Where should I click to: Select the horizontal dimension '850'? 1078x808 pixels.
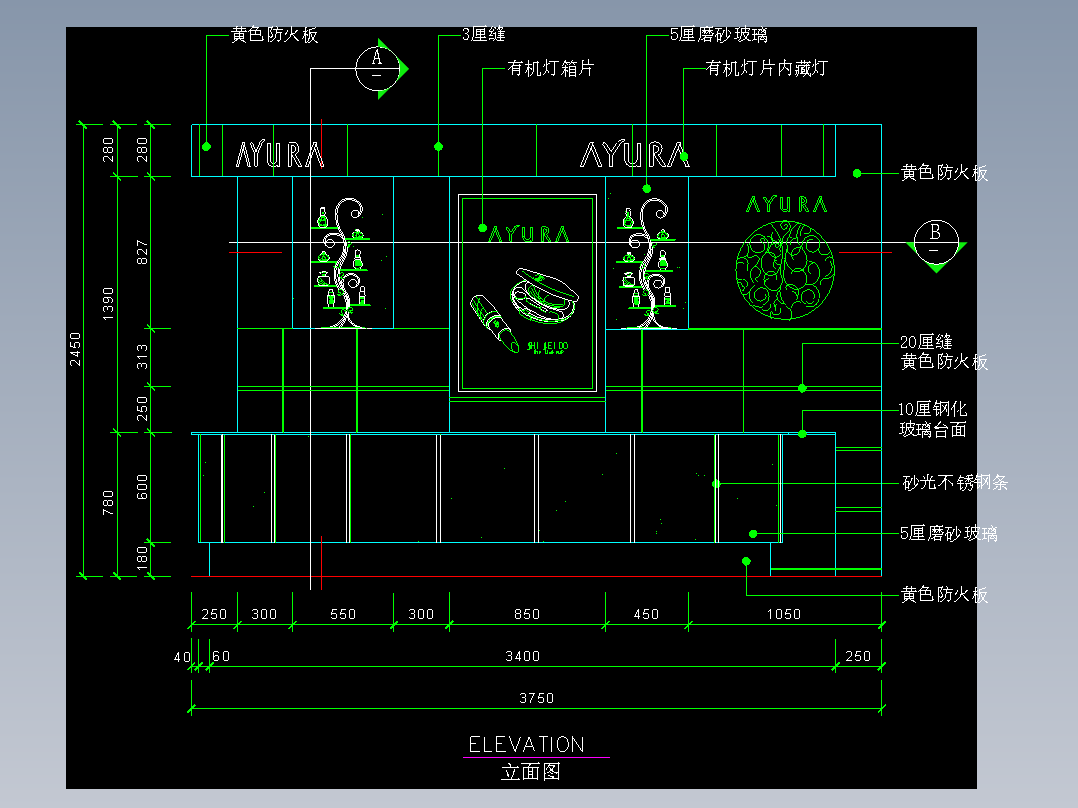527,614
